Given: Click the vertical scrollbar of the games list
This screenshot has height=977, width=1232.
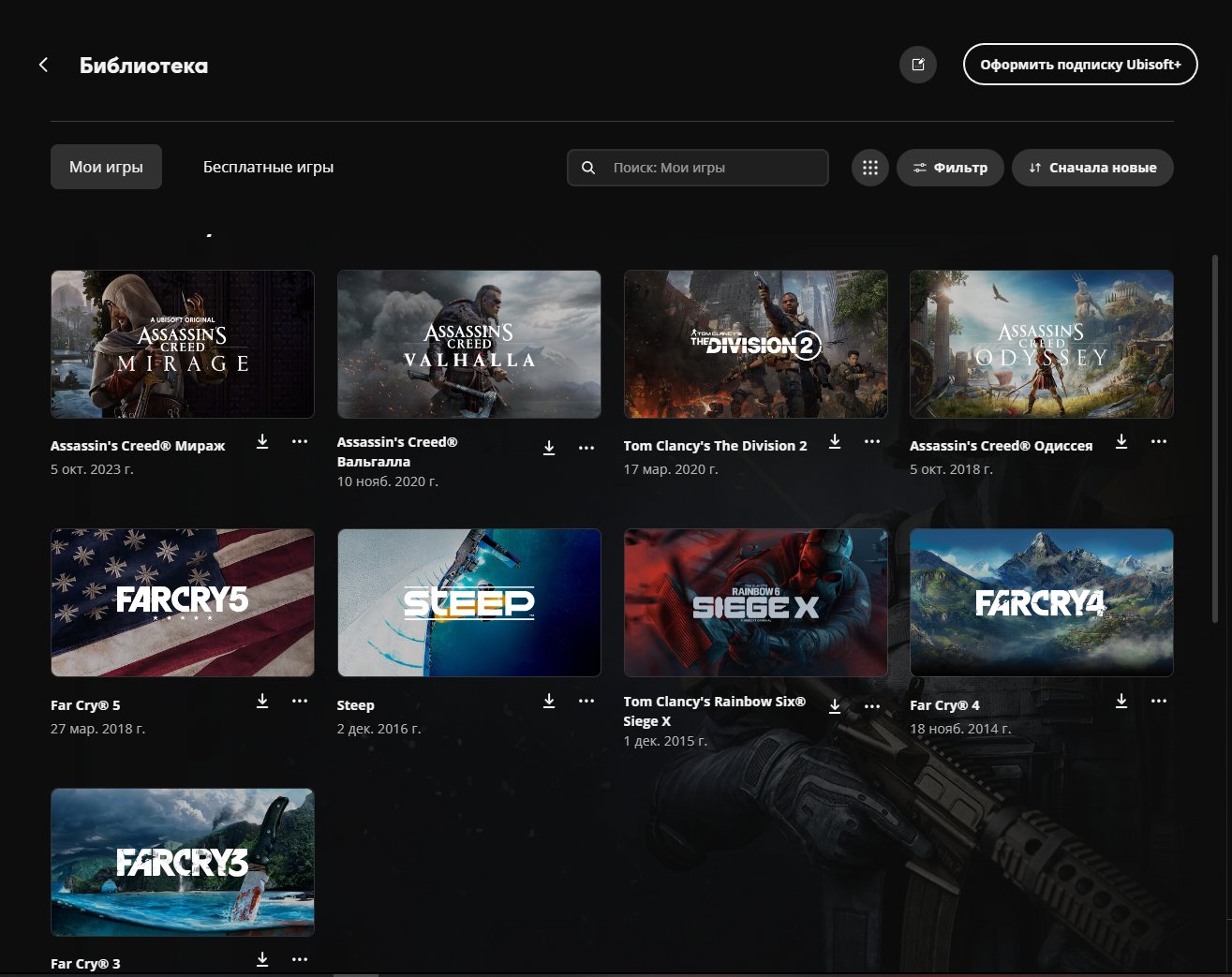Looking at the screenshot, I should coord(1215,438).
